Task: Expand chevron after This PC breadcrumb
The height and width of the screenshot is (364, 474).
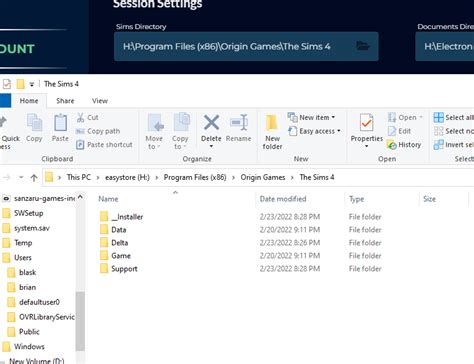Action: (98, 178)
